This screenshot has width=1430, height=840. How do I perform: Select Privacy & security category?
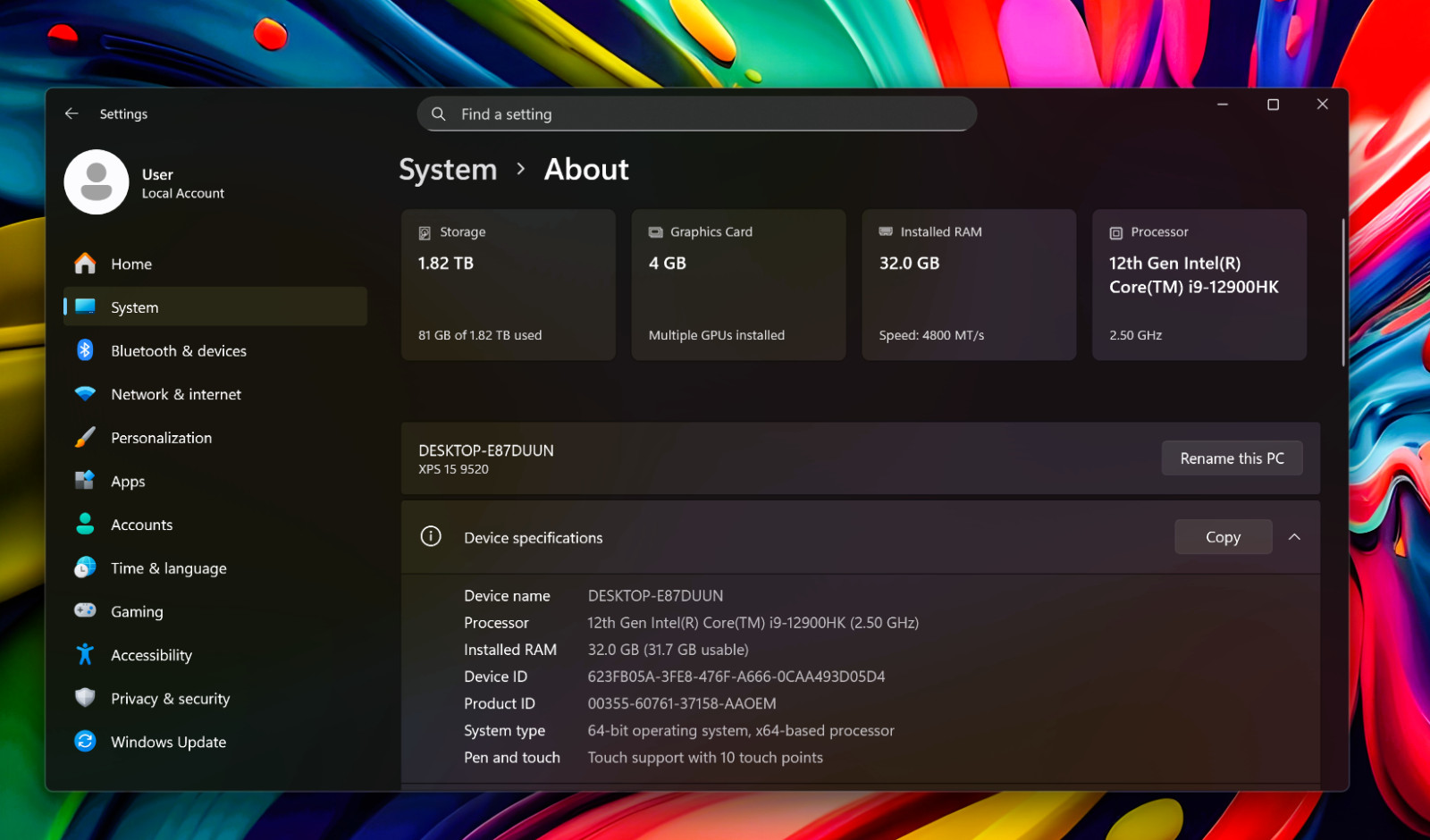[x=214, y=698]
